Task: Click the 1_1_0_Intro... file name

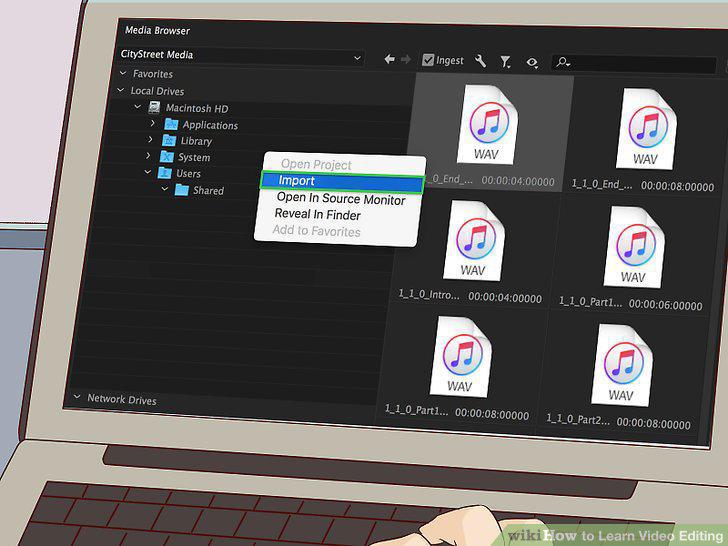Action: click(429, 294)
